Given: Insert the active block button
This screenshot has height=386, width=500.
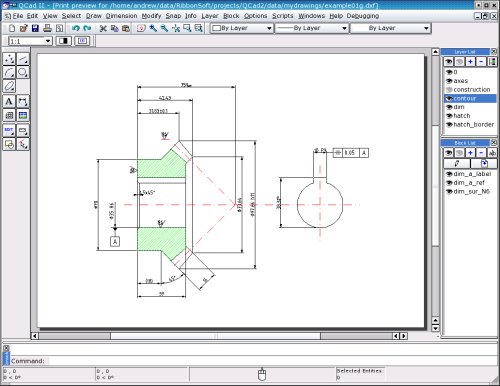Looking at the screenshot, I should 484,163.
